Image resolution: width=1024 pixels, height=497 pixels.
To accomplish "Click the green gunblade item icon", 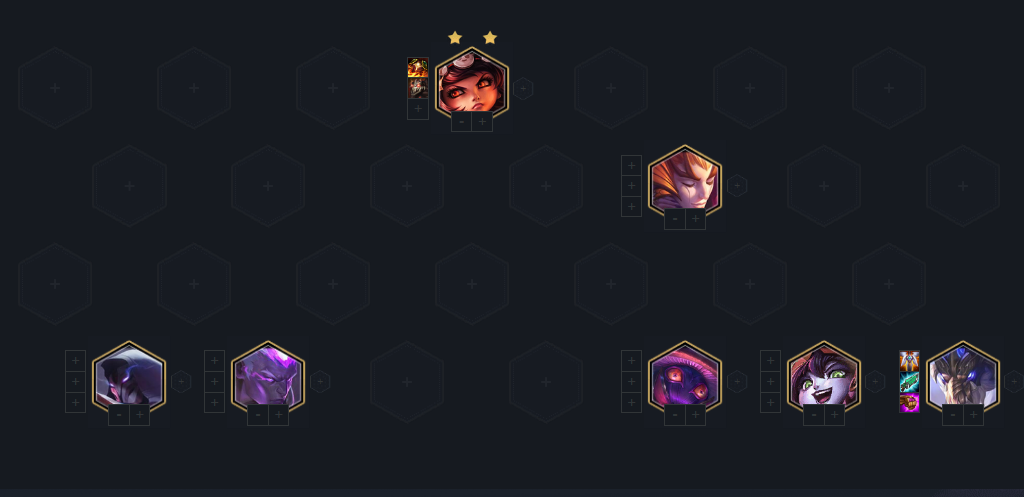I will coord(909,382).
